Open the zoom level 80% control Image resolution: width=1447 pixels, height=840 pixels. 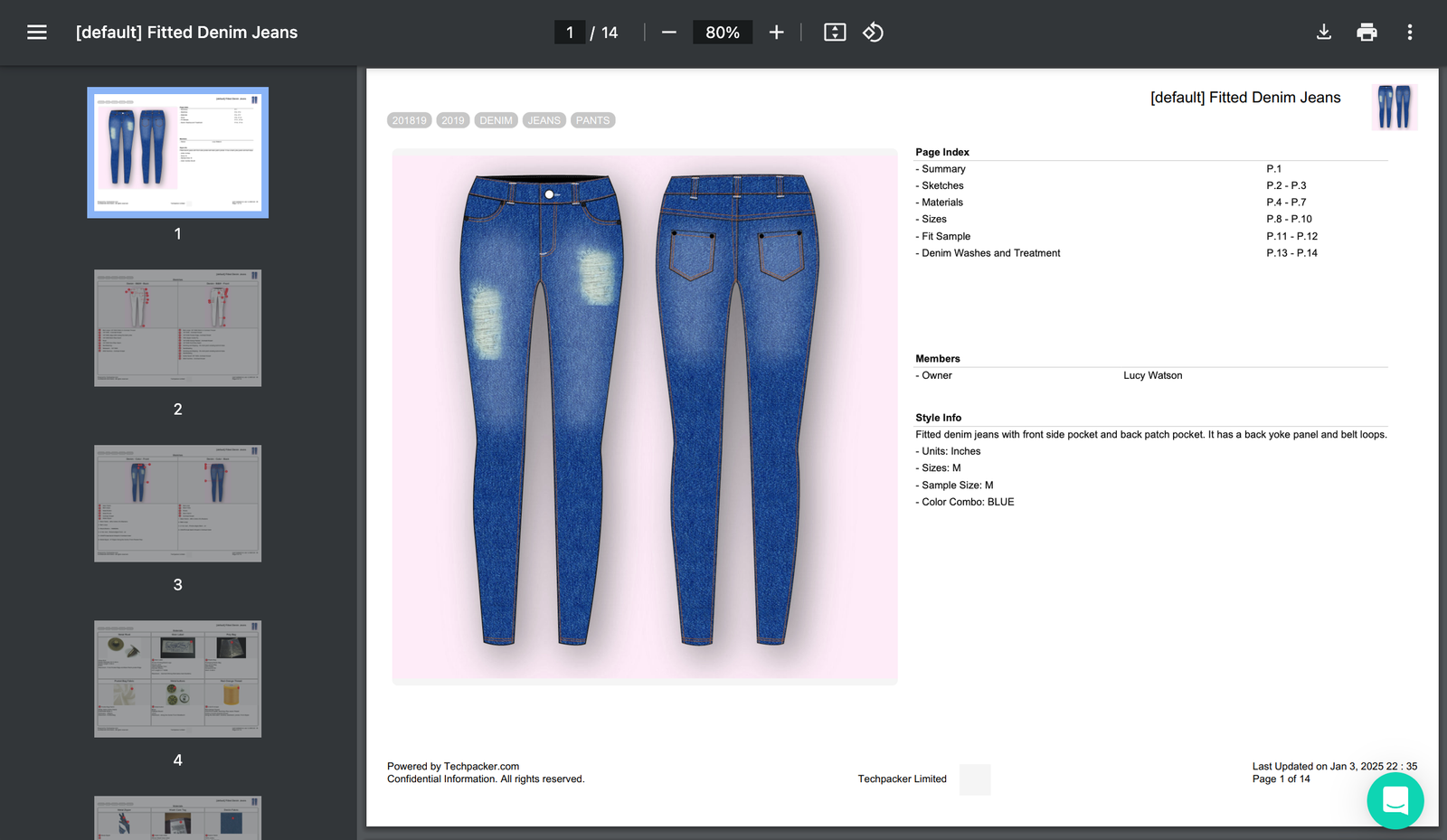[722, 32]
